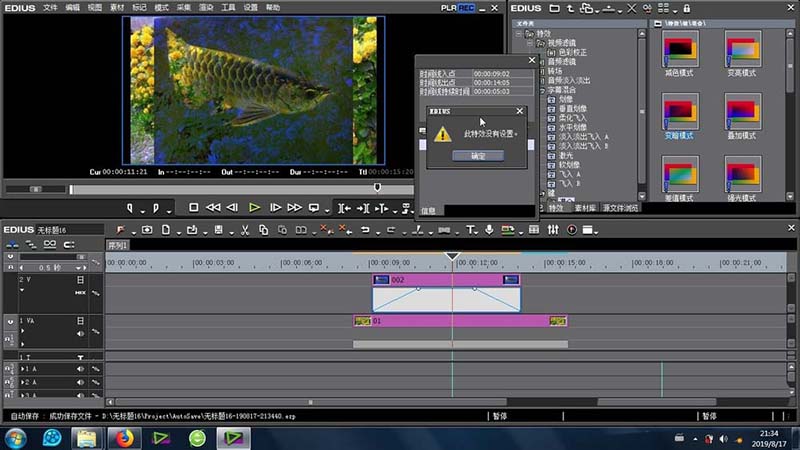Switch to the 素材库 tab
The height and width of the screenshot is (450, 800).
click(x=585, y=207)
